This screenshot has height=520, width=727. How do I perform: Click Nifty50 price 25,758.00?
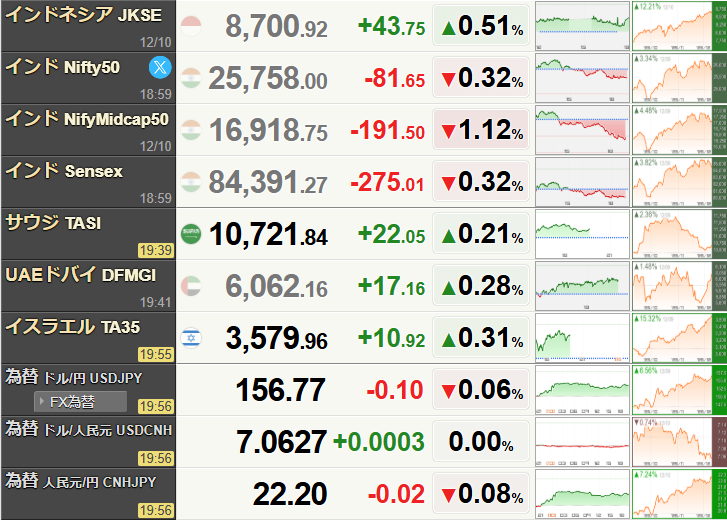(268, 78)
